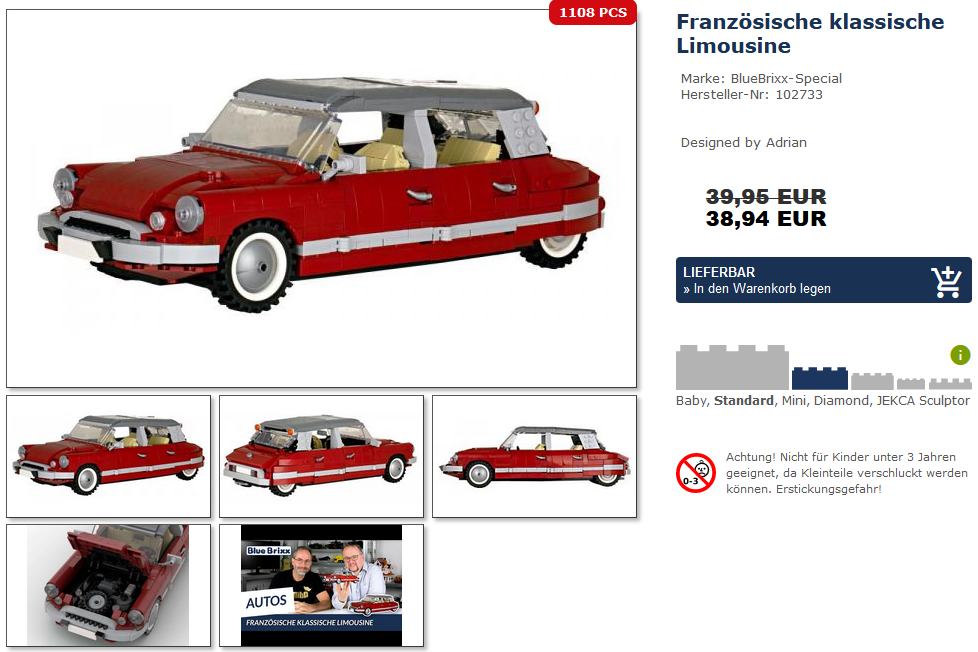Click the Designed by Adrian text
978x652 pixels.
743,142
